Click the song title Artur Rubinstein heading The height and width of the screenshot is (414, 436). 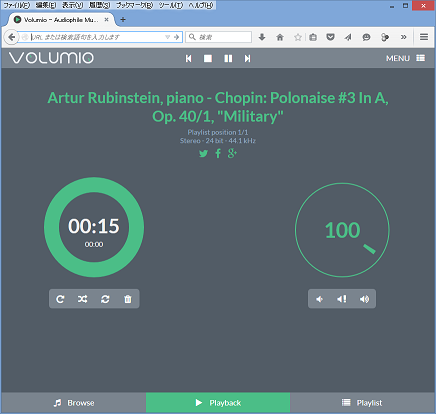(218, 107)
